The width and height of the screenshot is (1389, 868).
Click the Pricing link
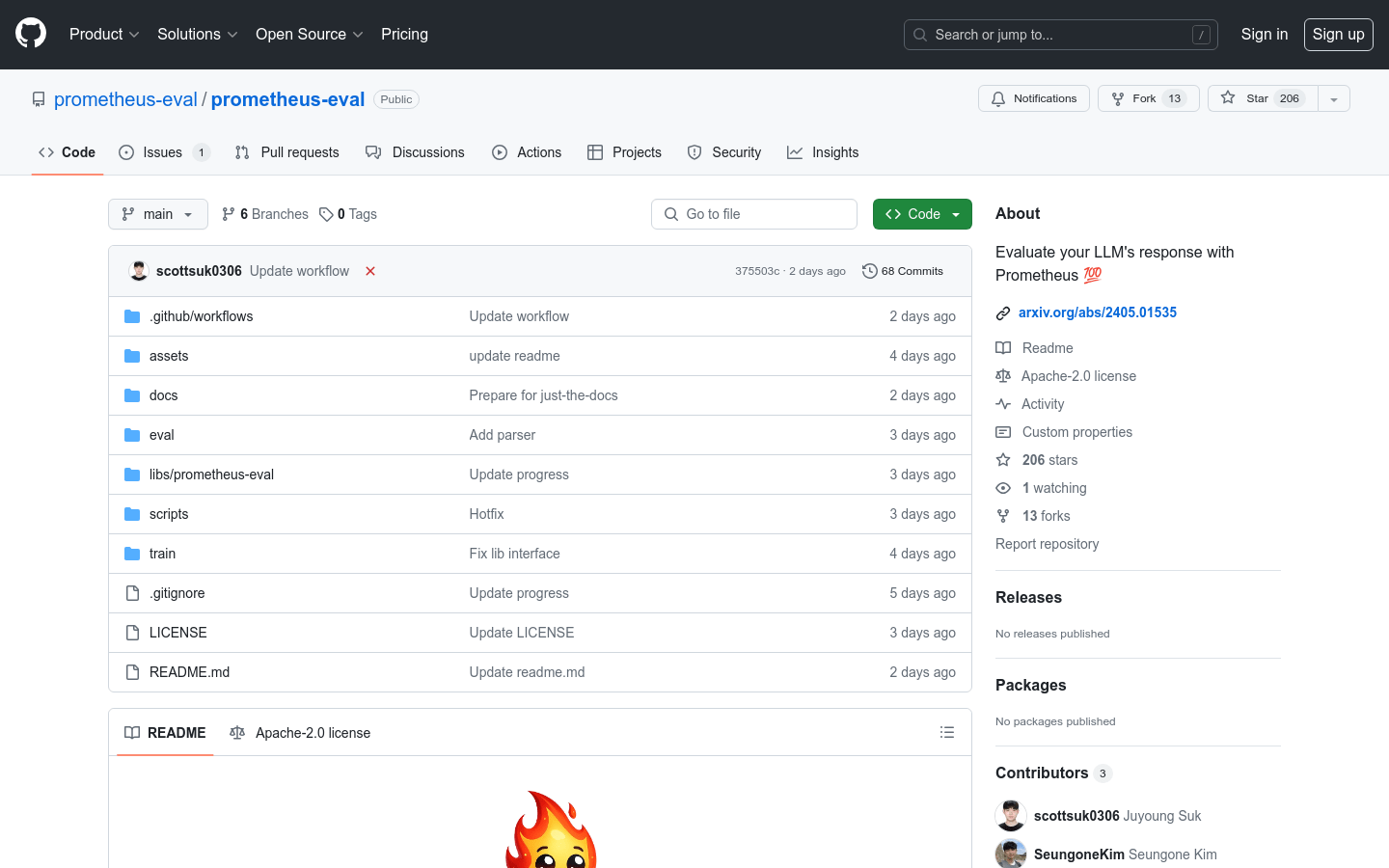(x=404, y=35)
